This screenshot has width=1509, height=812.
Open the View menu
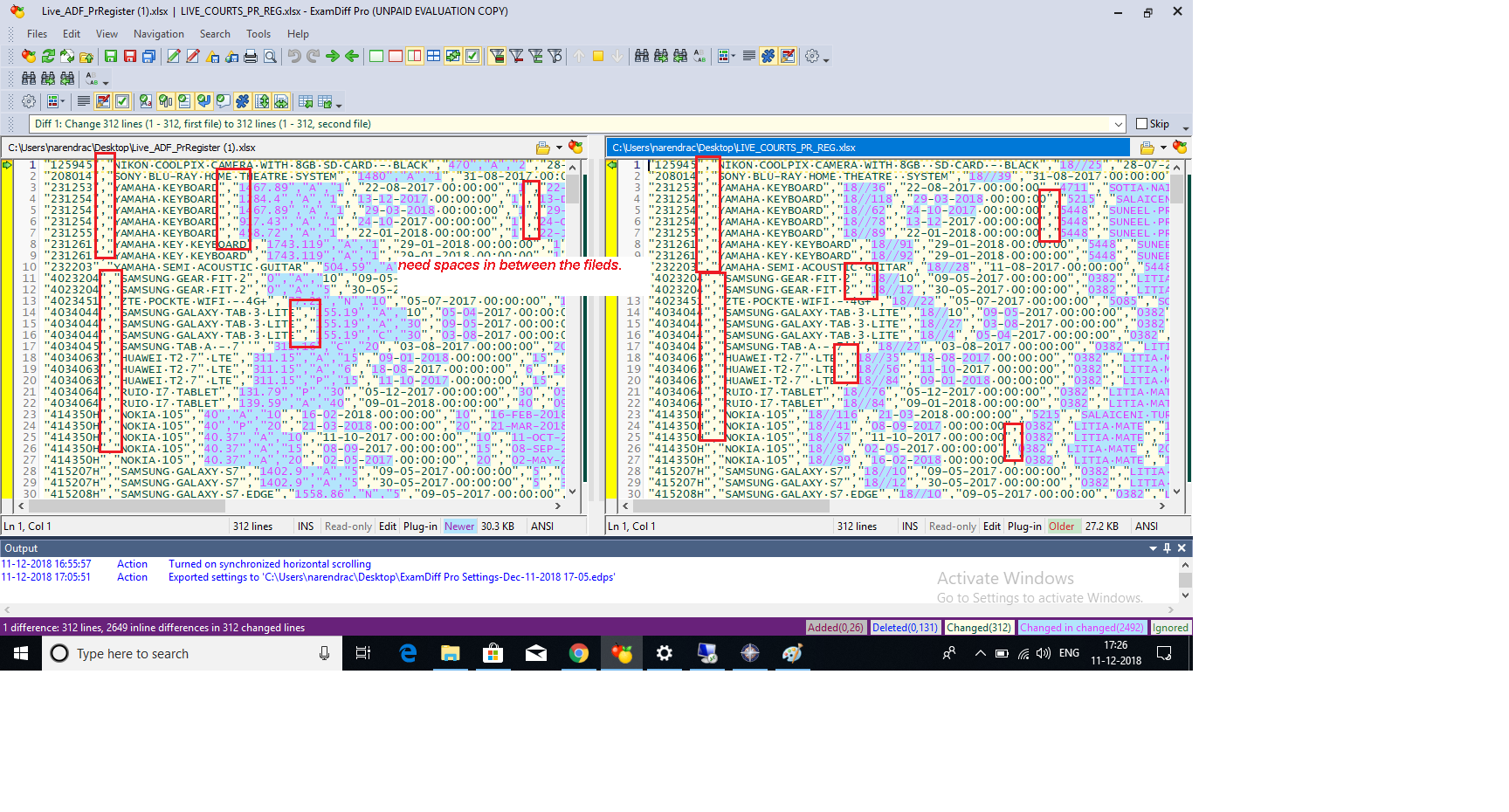107,34
